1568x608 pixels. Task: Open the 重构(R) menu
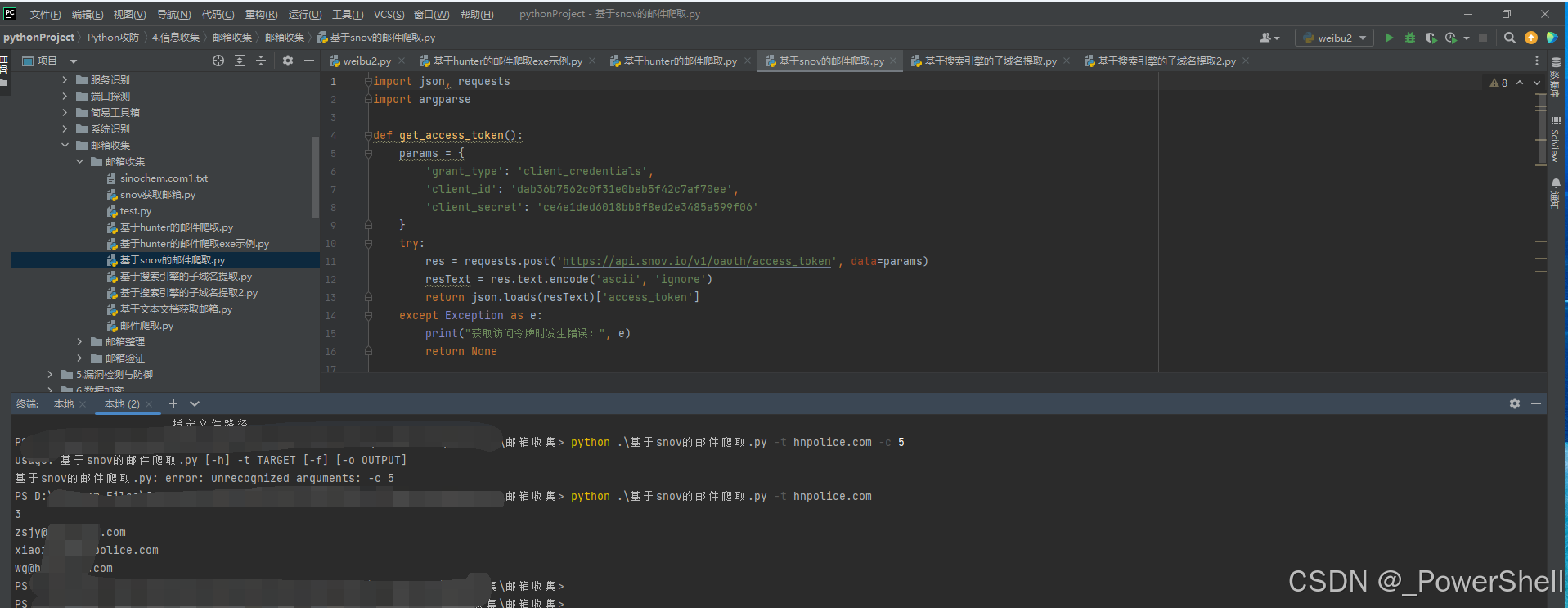261,14
